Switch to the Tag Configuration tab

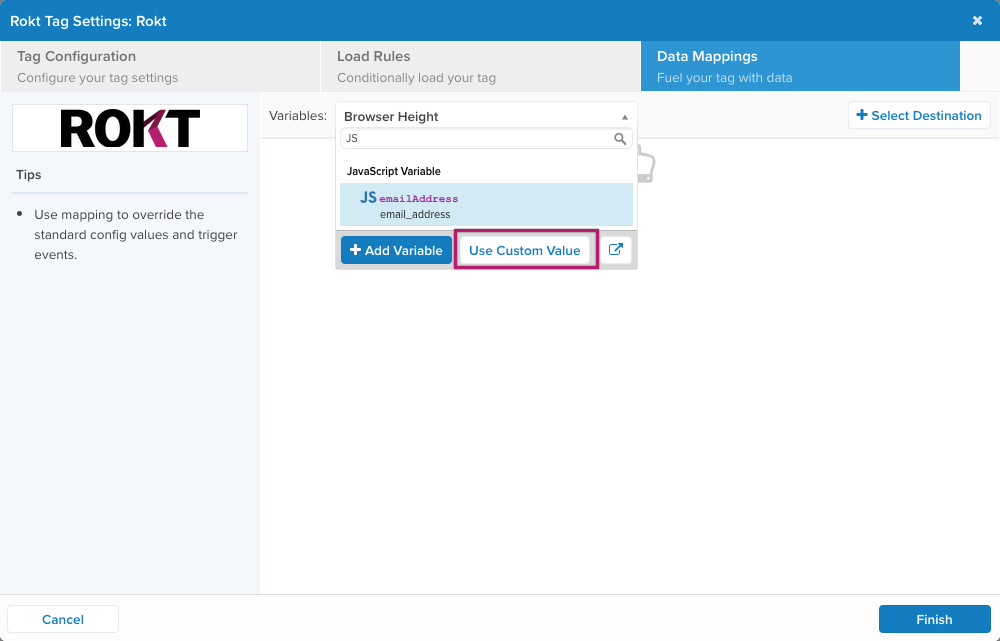click(160, 66)
